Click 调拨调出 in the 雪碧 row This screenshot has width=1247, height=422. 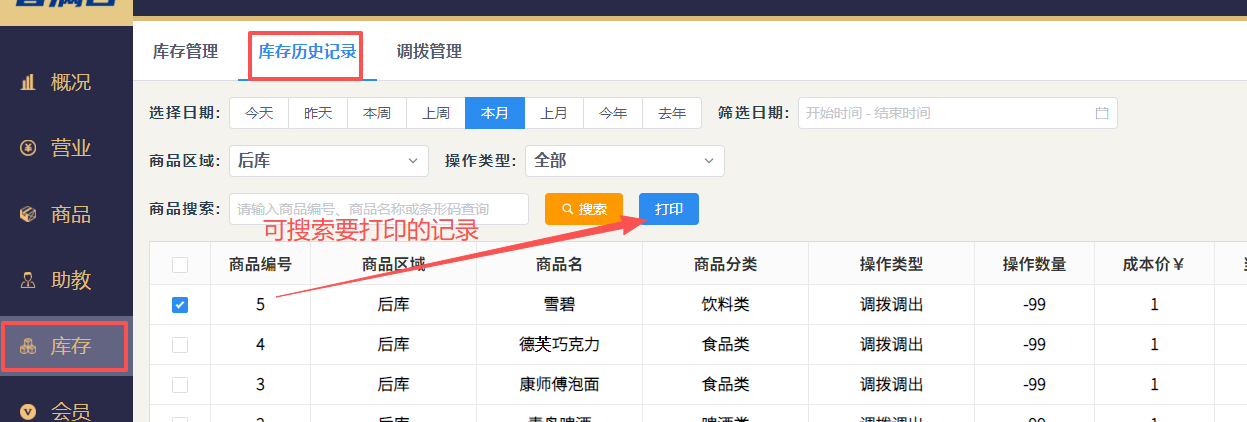coord(891,305)
